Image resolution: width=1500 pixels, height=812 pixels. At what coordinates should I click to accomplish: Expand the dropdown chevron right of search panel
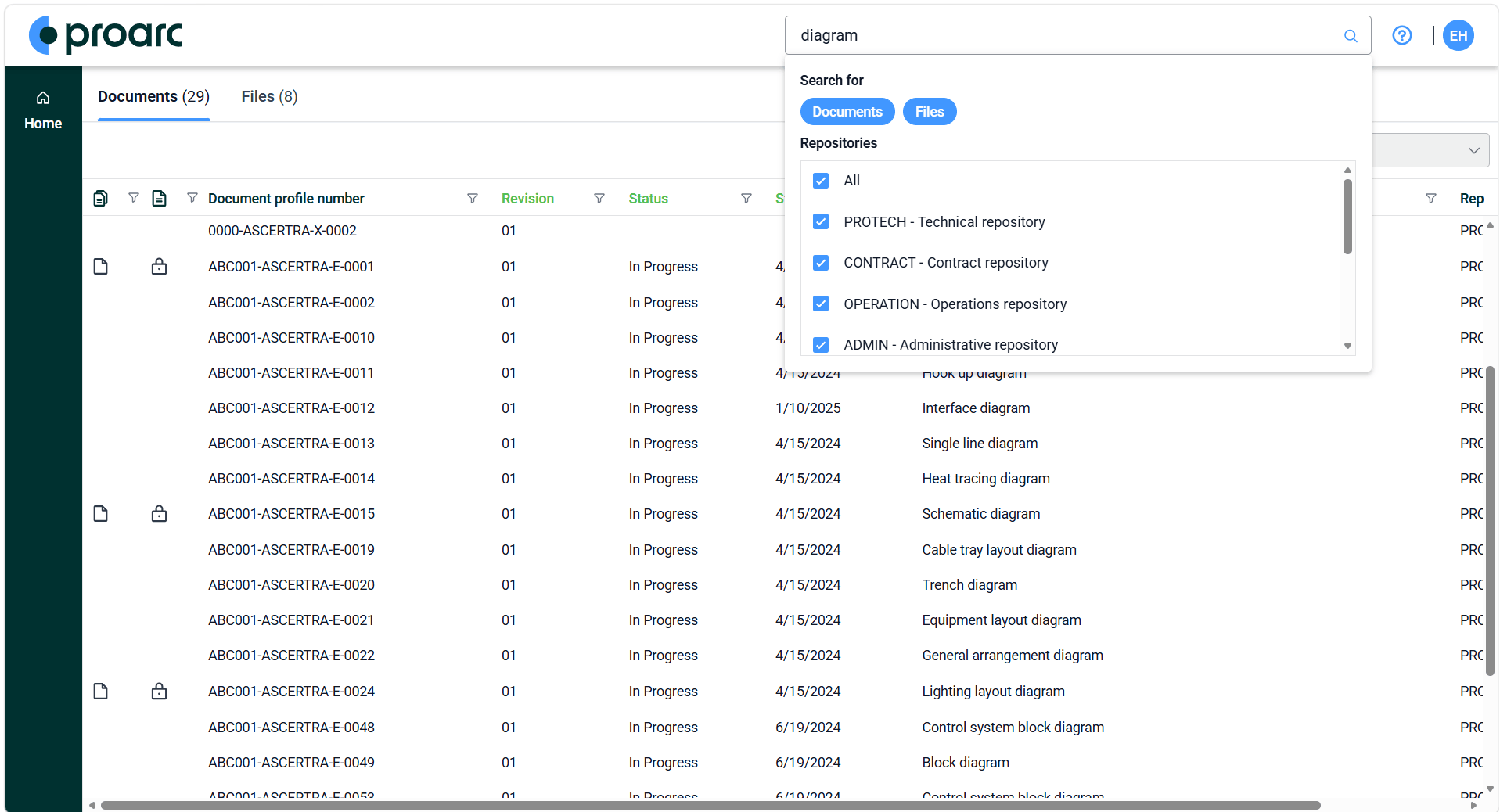(1474, 150)
